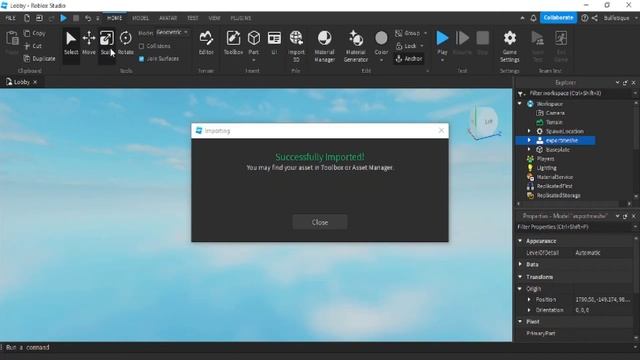Click the Lock tool icon
Image resolution: width=640 pixels, height=360 pixels.
(399, 46)
